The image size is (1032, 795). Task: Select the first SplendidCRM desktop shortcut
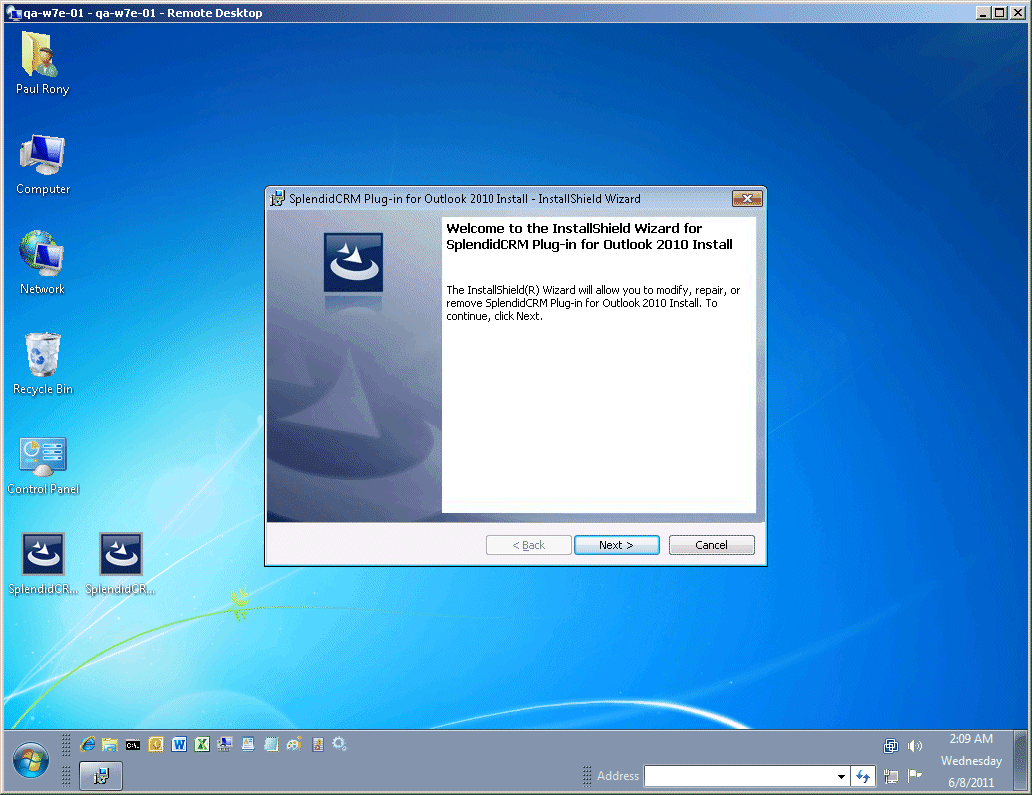pos(43,554)
